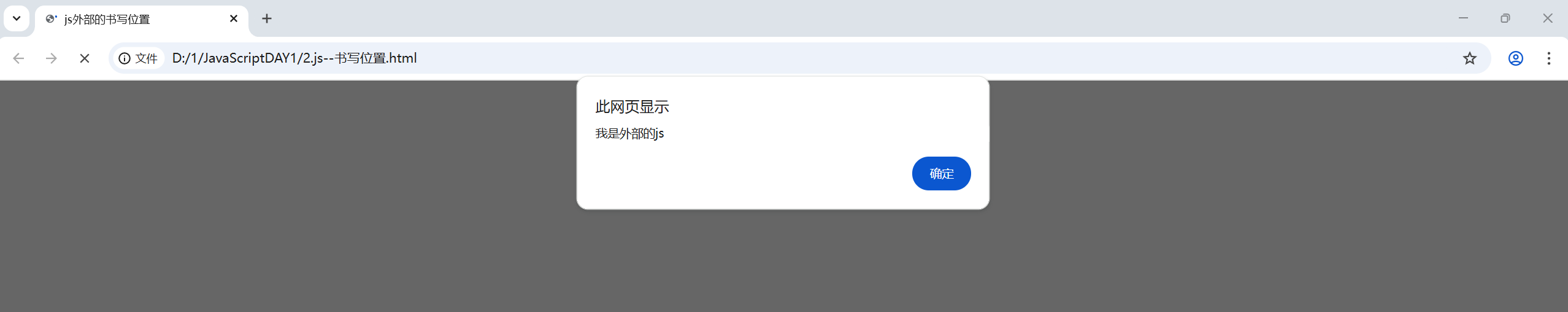The image size is (1568, 312).
Task: Open the Chrome three-dot menu
Action: (x=1549, y=58)
